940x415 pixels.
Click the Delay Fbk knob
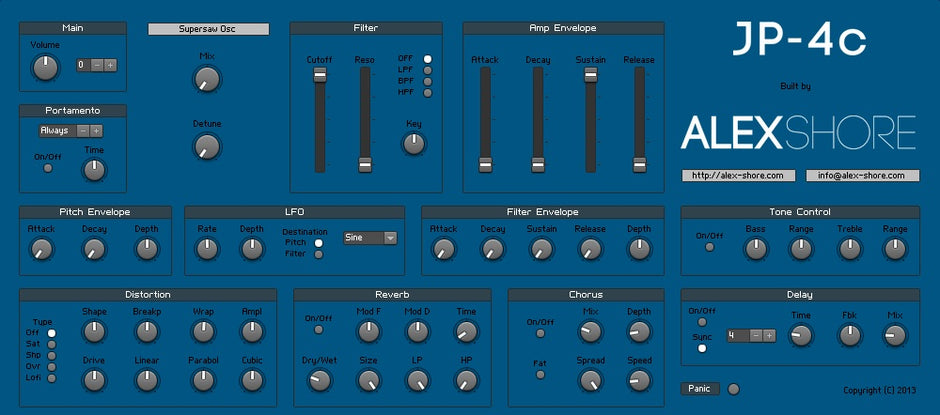pyautogui.click(x=849, y=335)
